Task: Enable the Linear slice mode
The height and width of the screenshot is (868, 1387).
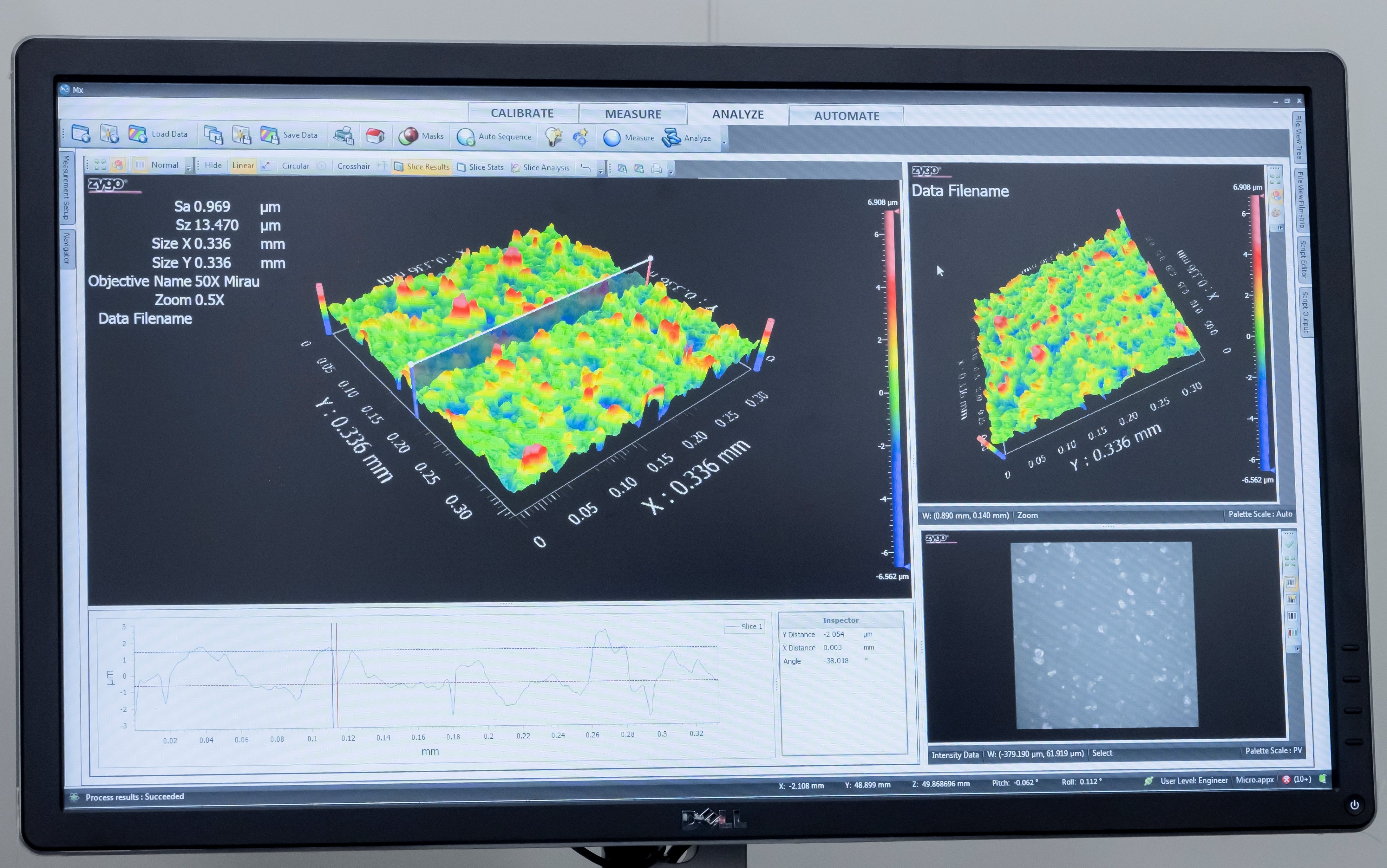Action: pyautogui.click(x=243, y=165)
